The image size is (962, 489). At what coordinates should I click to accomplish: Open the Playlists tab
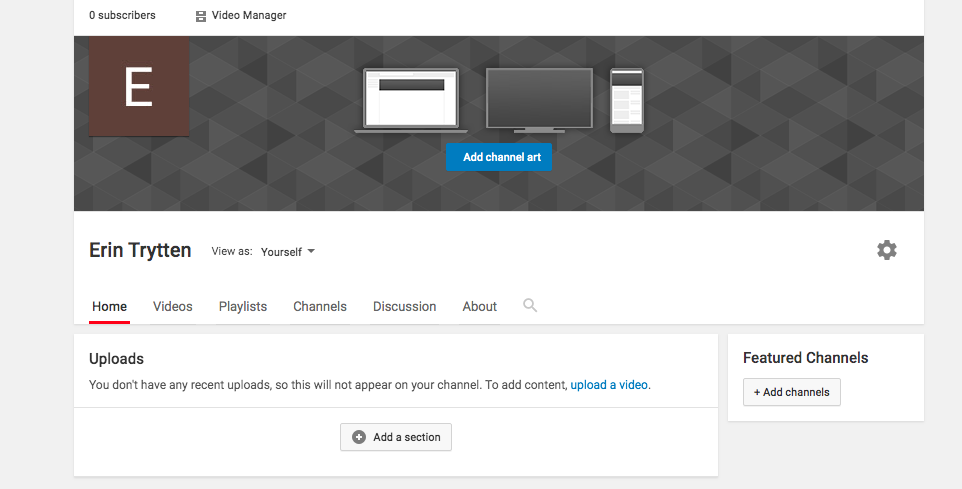(x=243, y=307)
